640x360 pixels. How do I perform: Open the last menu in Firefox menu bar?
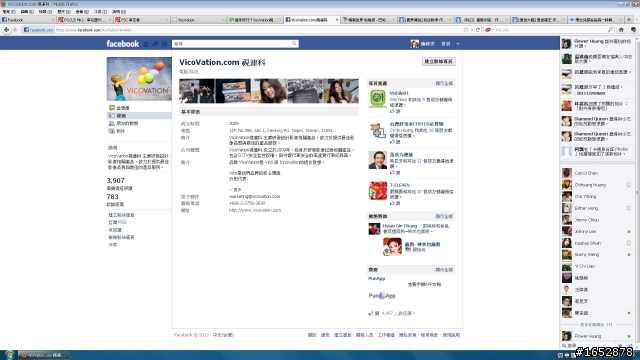pos(119,12)
